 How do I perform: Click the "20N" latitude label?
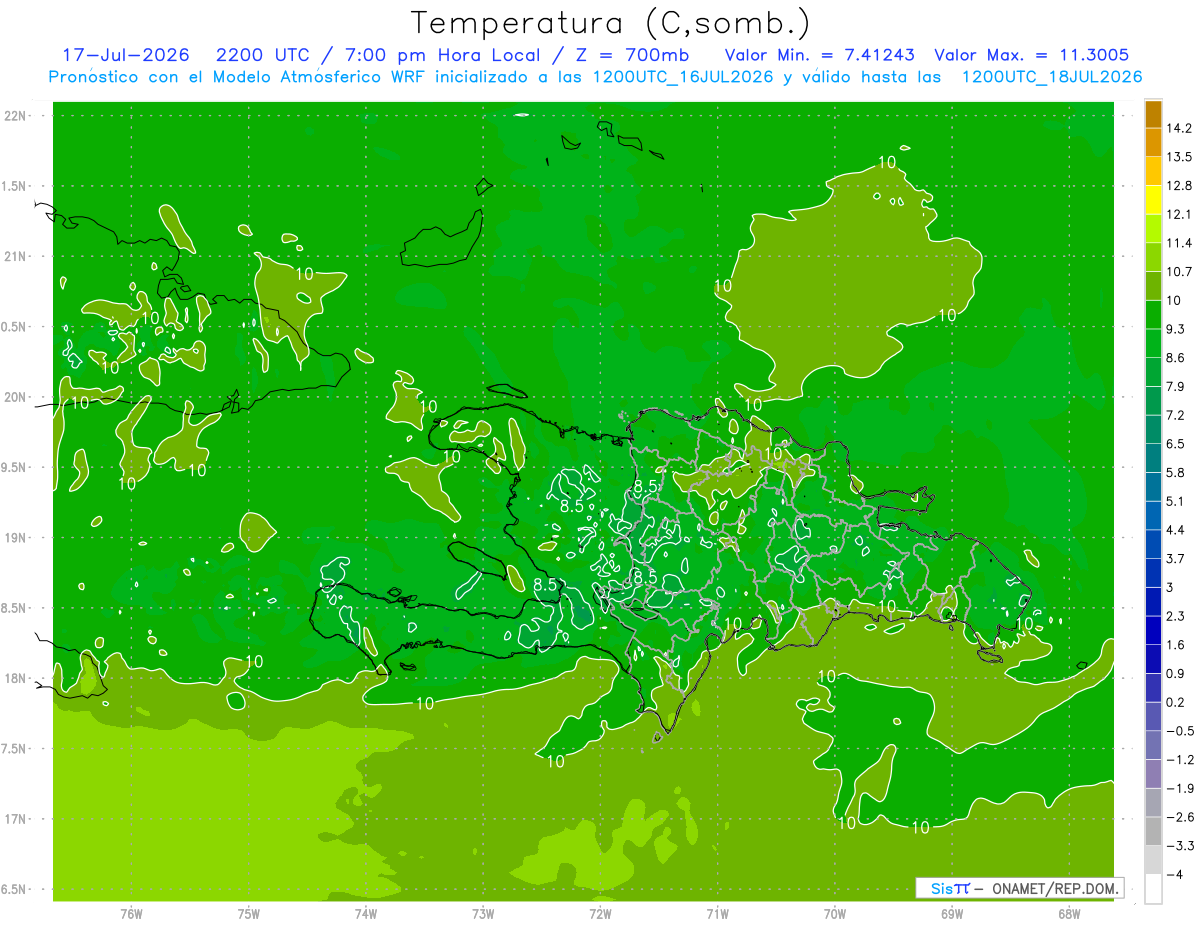tap(15, 397)
